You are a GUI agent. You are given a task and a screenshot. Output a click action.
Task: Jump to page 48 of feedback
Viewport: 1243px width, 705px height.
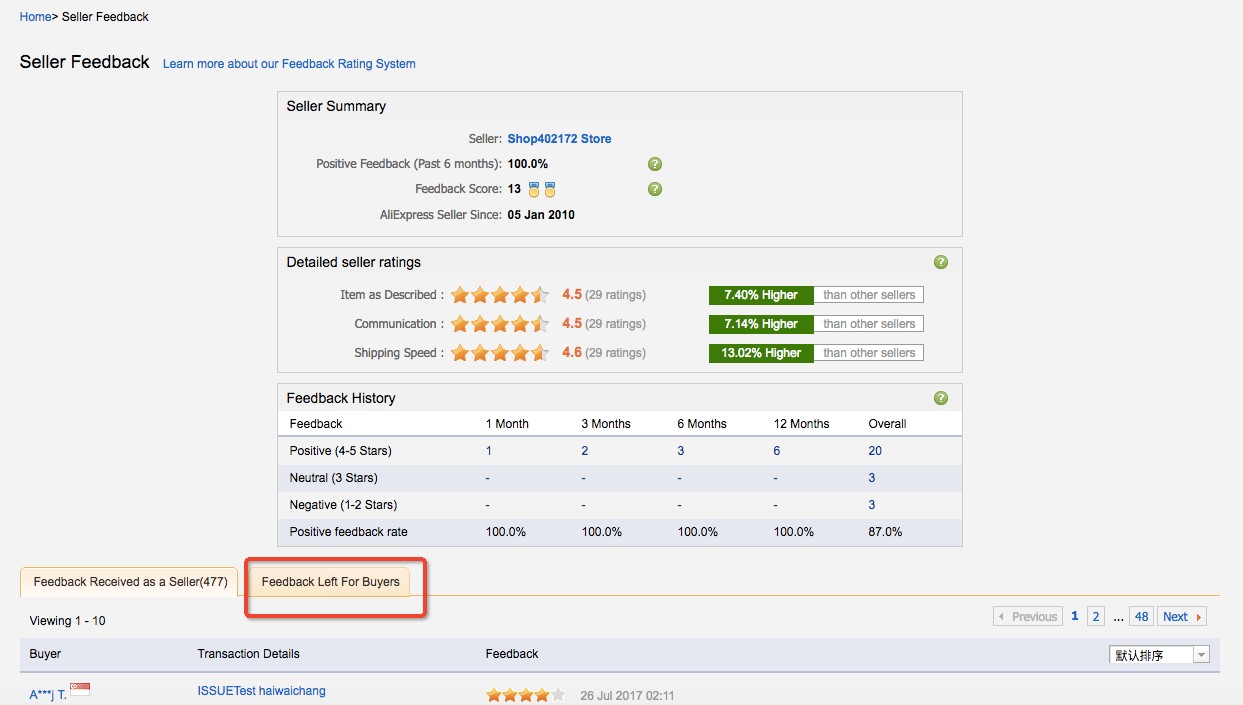click(x=1141, y=617)
